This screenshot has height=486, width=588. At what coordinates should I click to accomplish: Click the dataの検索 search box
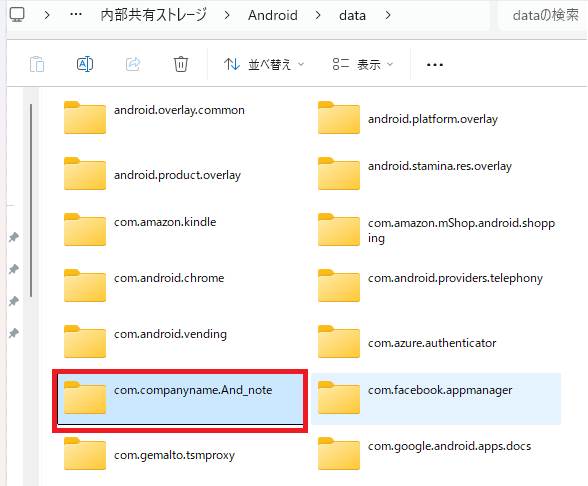click(543, 15)
